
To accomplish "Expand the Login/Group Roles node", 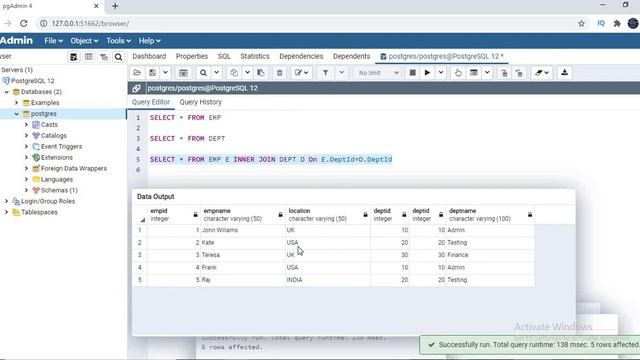I will (7, 201).
